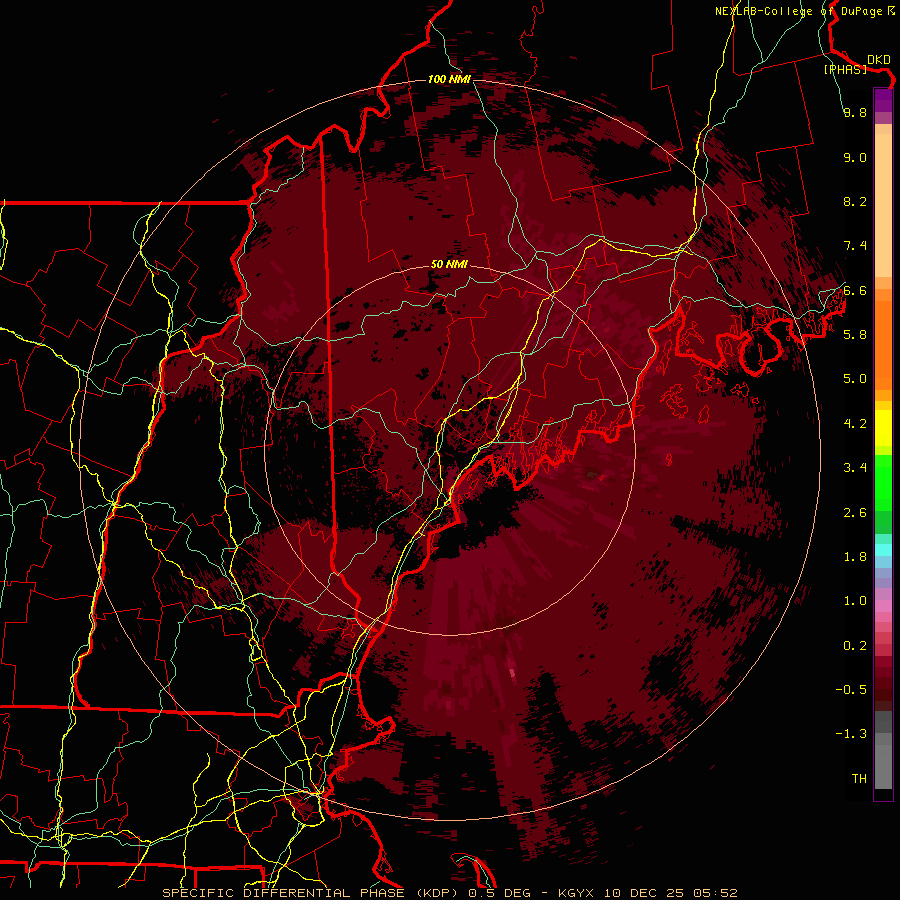Click the 100 NMI range ring label

pos(449,79)
